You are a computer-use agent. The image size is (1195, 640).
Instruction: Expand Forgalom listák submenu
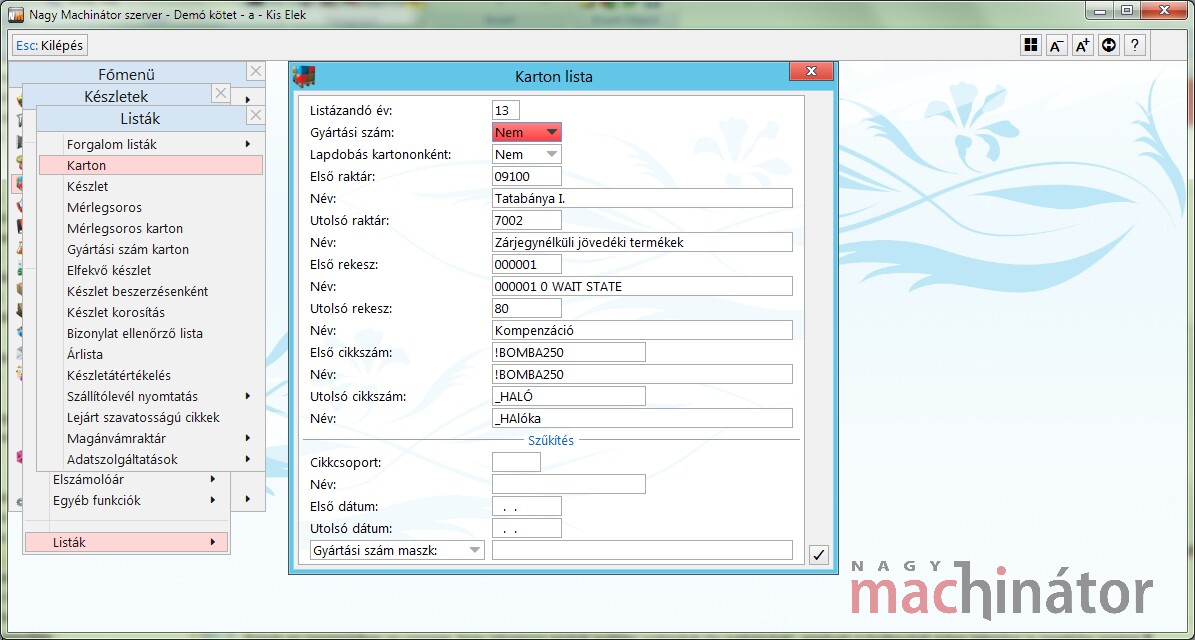point(151,144)
